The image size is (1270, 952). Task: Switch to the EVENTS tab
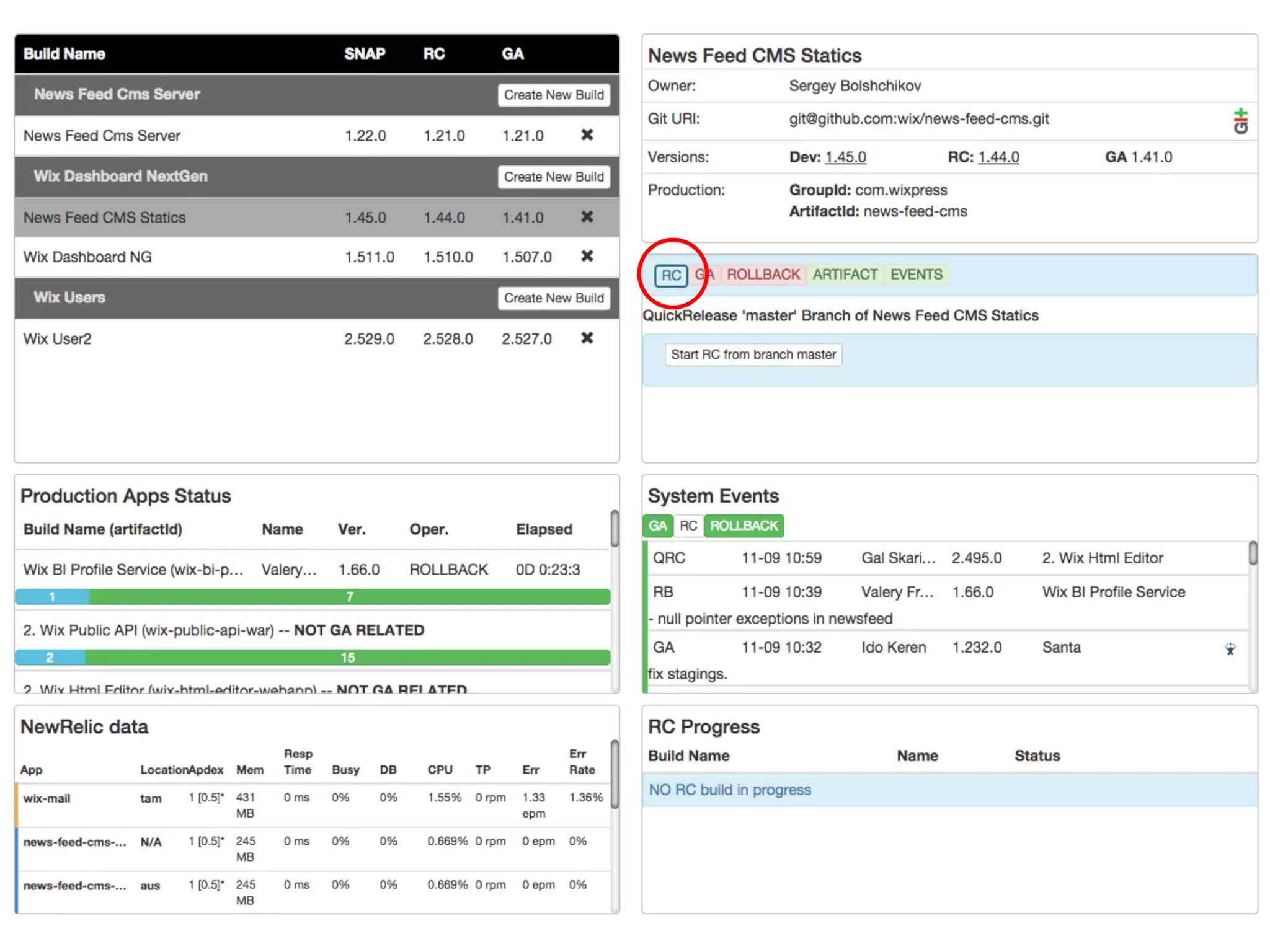tap(916, 275)
